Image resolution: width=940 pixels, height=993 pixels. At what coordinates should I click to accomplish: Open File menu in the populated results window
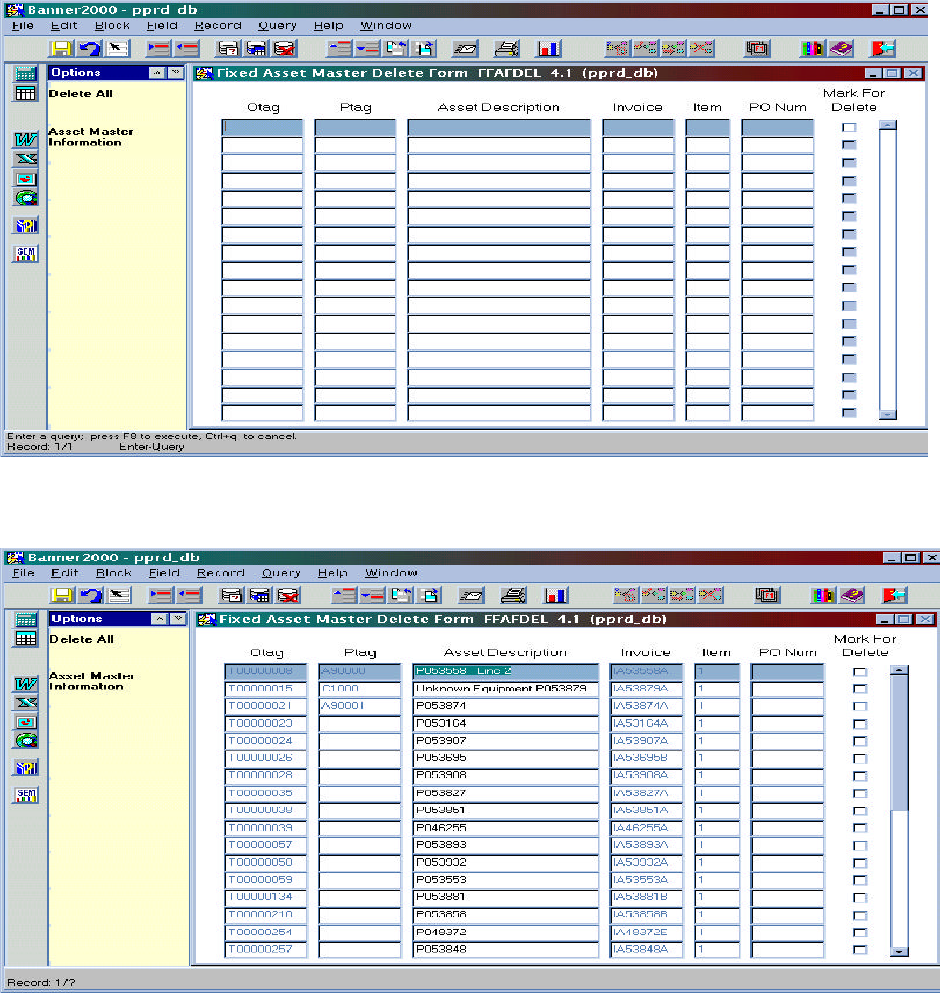(23, 572)
